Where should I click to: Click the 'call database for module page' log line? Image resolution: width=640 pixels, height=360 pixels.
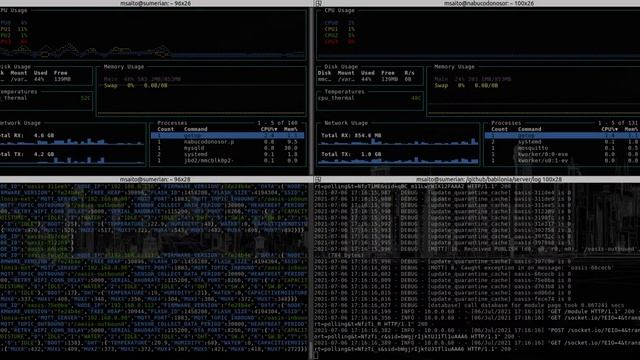point(469,305)
